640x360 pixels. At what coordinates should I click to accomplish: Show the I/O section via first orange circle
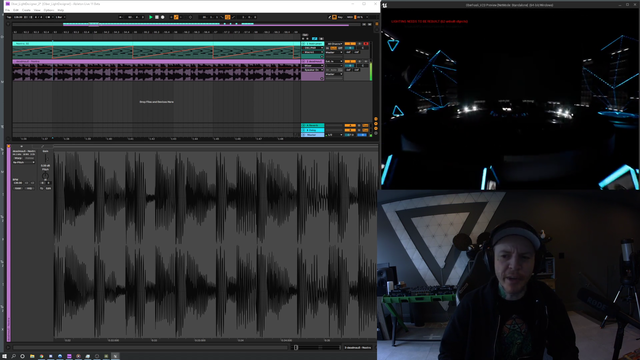(376, 119)
